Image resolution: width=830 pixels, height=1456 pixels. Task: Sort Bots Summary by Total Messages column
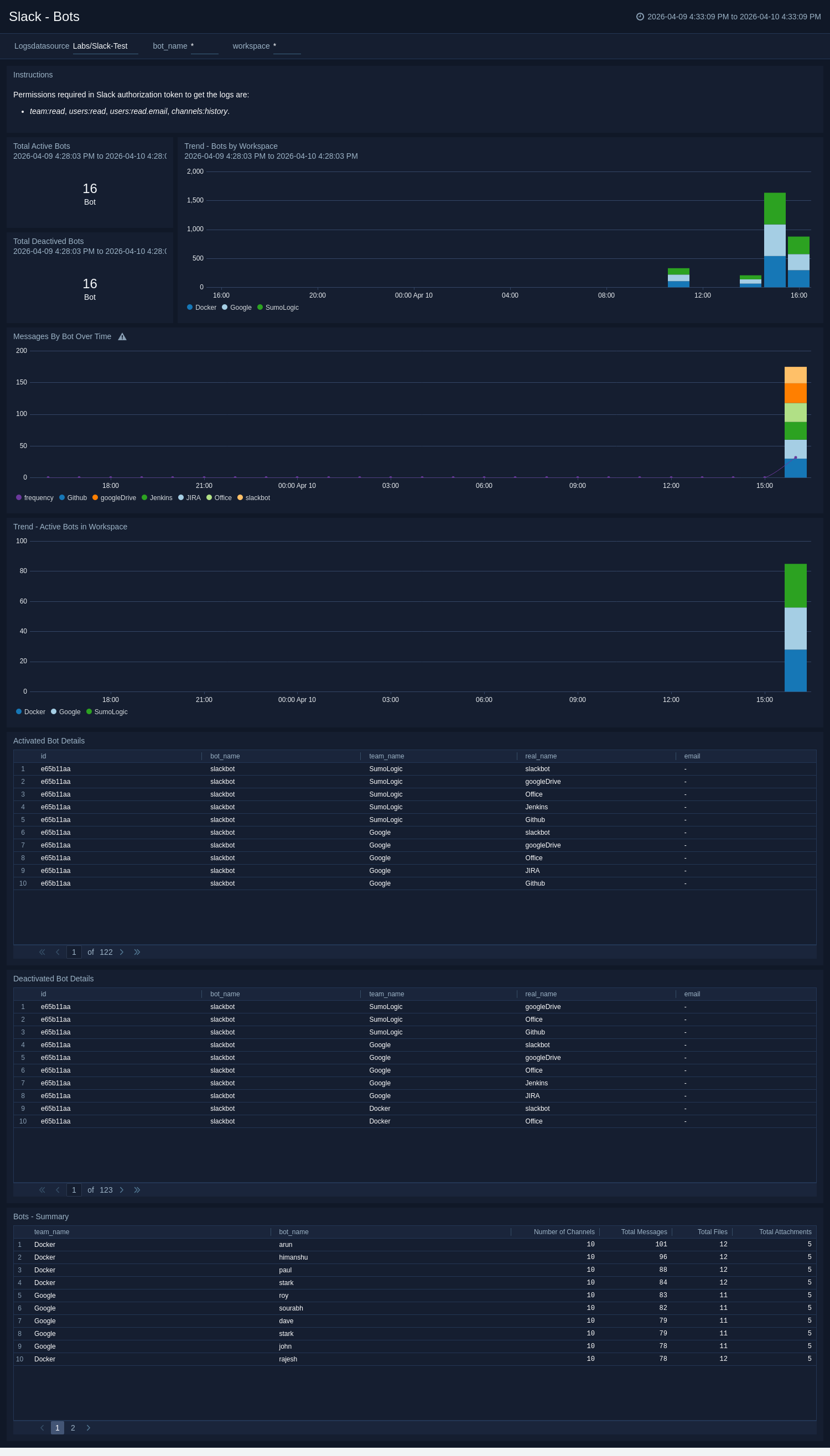tap(643, 1231)
